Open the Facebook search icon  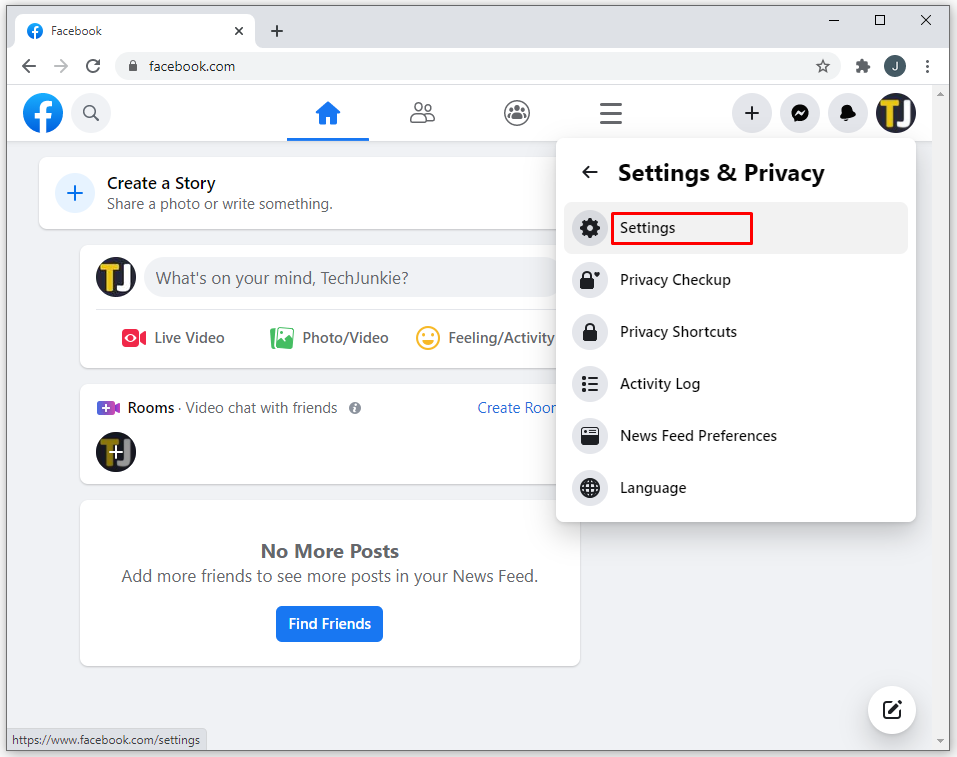tap(91, 113)
